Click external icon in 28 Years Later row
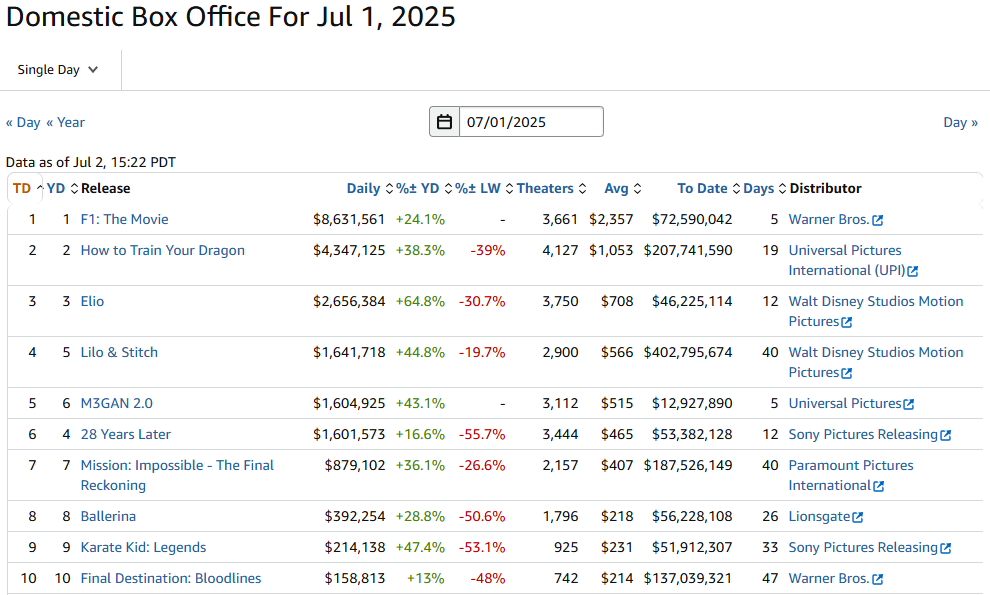Viewport: 990px width, 595px height. (x=945, y=435)
